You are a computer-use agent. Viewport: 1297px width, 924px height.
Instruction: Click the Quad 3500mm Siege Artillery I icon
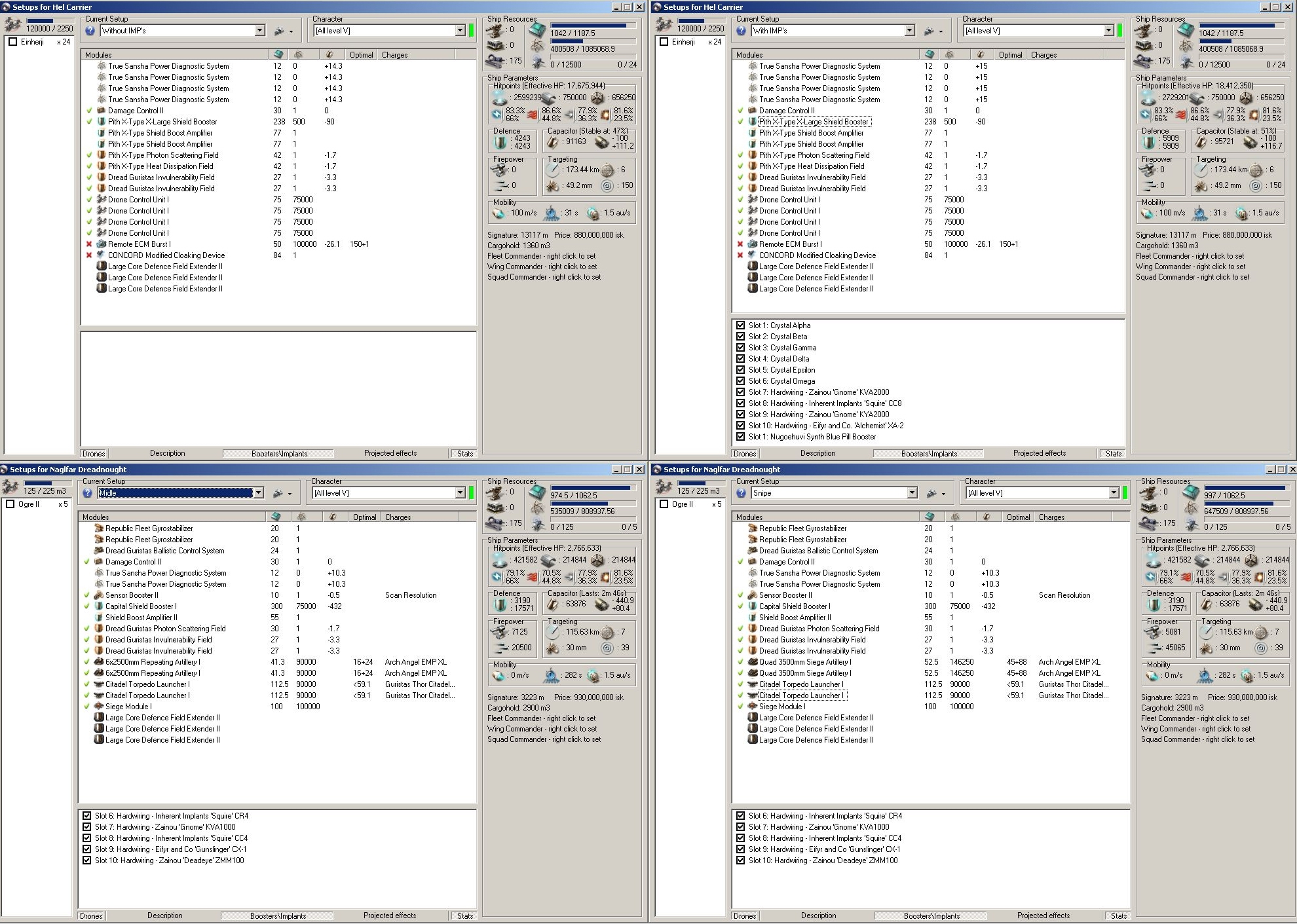[x=753, y=662]
